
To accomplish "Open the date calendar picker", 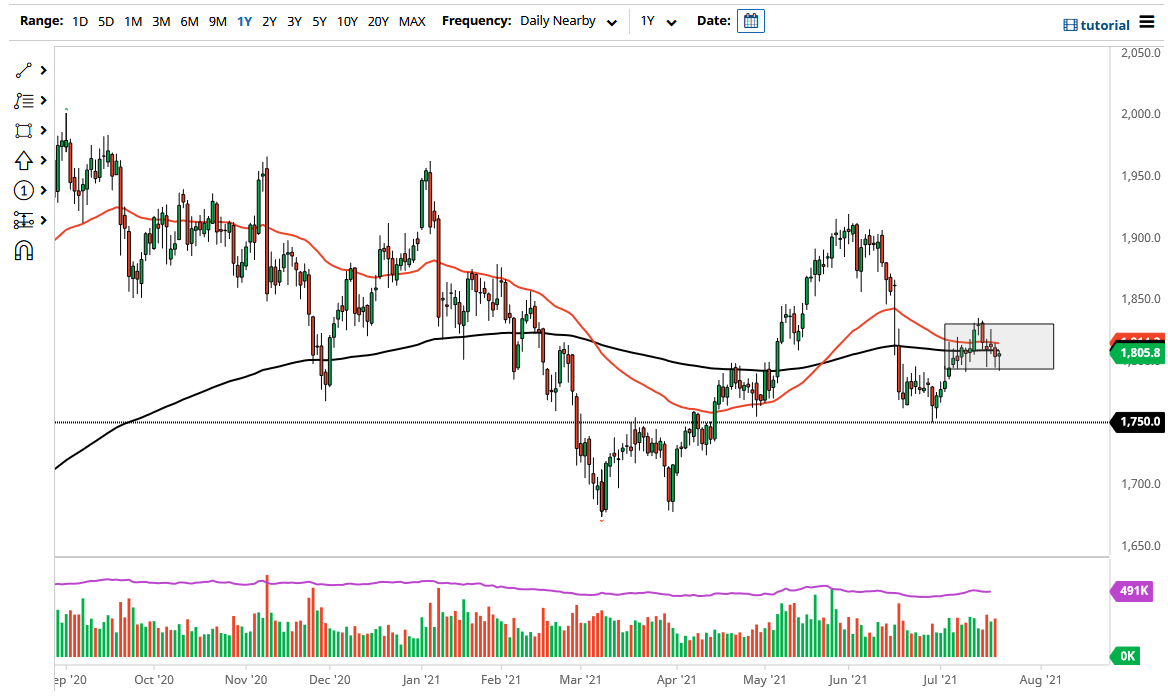I will pos(751,21).
